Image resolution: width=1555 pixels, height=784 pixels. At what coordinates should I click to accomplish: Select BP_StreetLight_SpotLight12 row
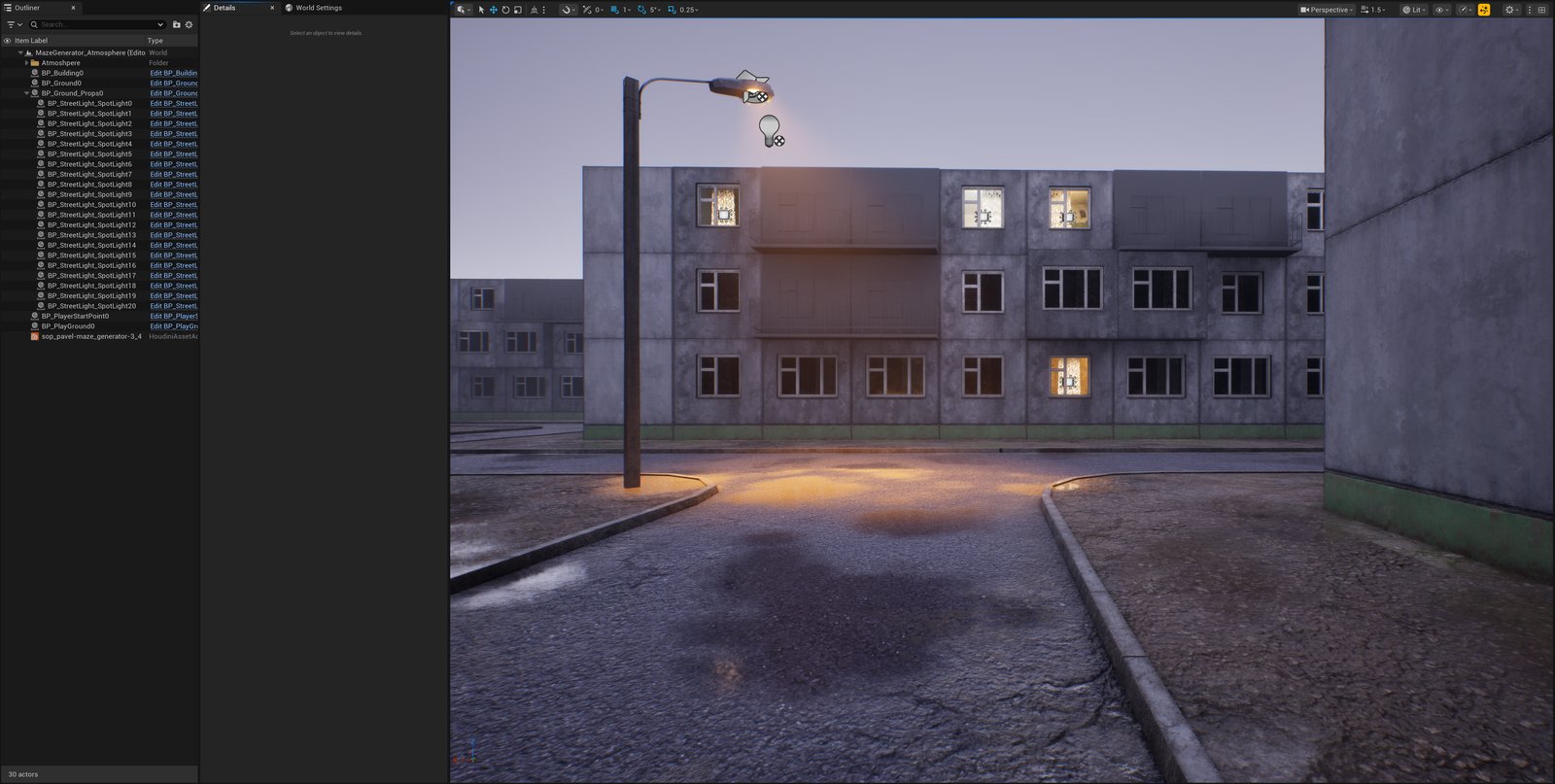click(x=91, y=224)
